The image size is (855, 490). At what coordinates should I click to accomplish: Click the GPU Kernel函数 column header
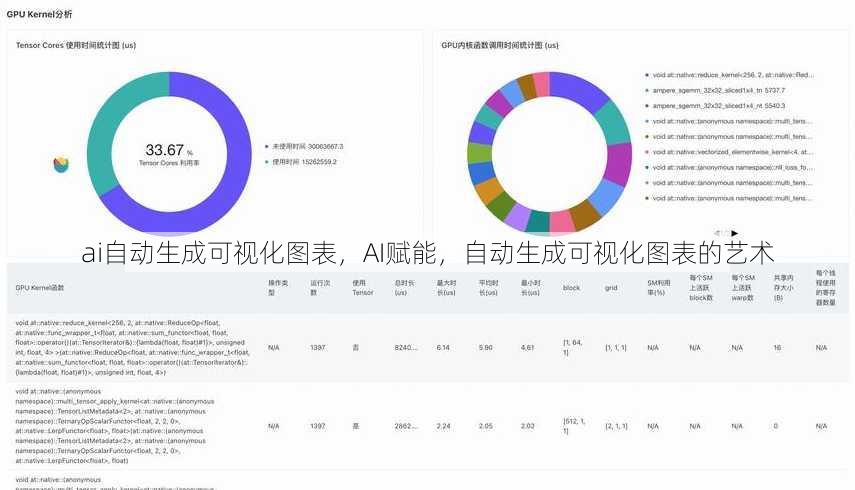click(x=40, y=288)
